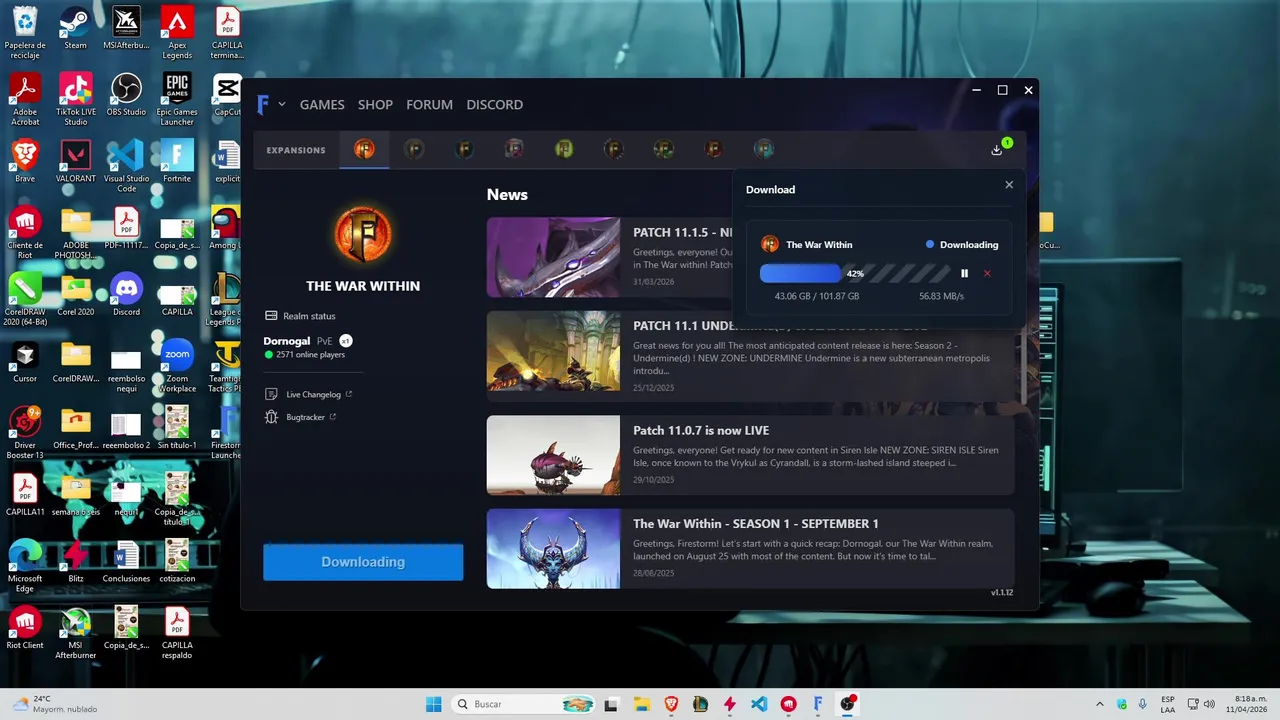The width and height of the screenshot is (1280, 720).
Task: Open Driver Booster 13 desktop shortcut
Action: 25,432
